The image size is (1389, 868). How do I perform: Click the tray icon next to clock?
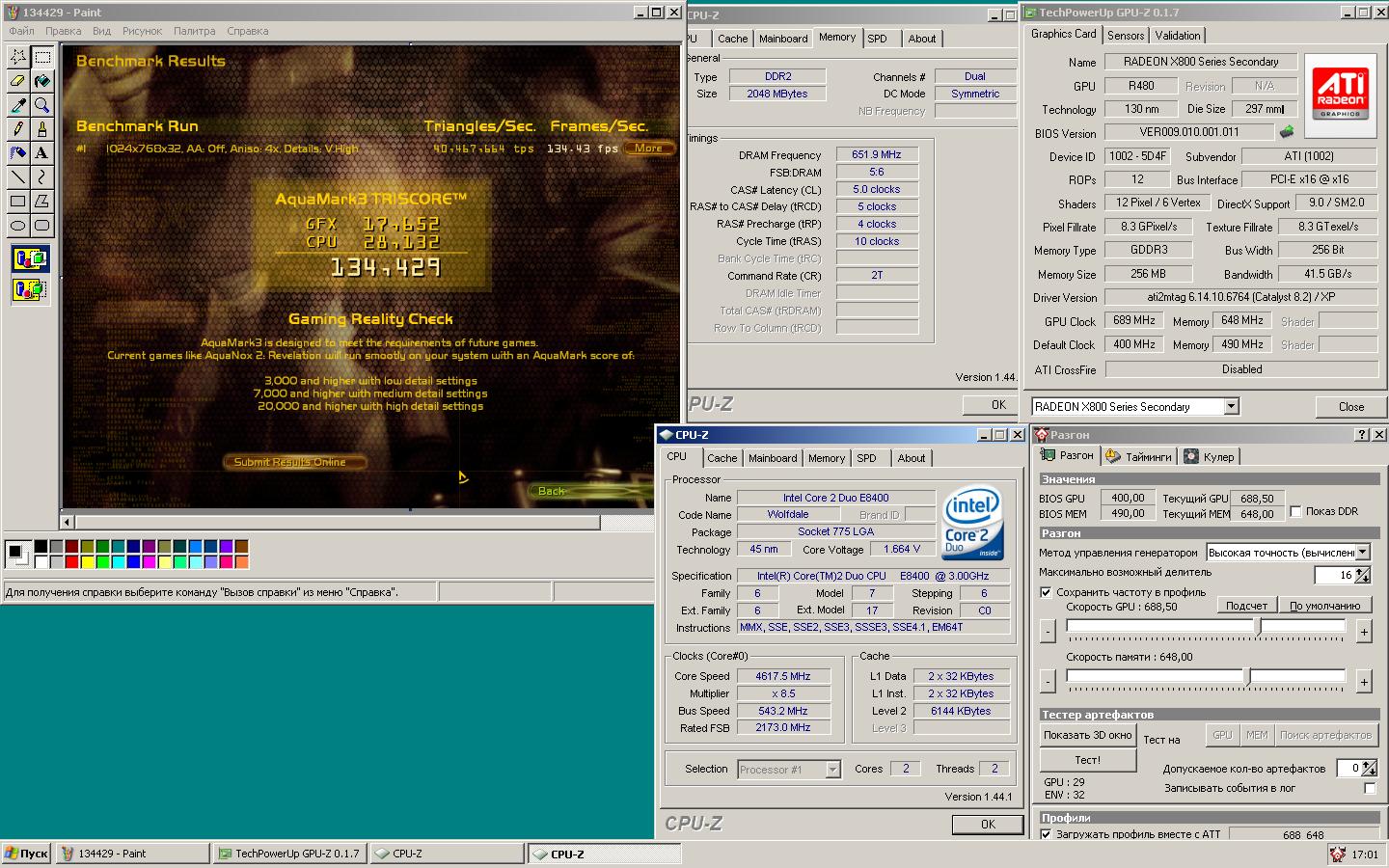click(x=1337, y=854)
